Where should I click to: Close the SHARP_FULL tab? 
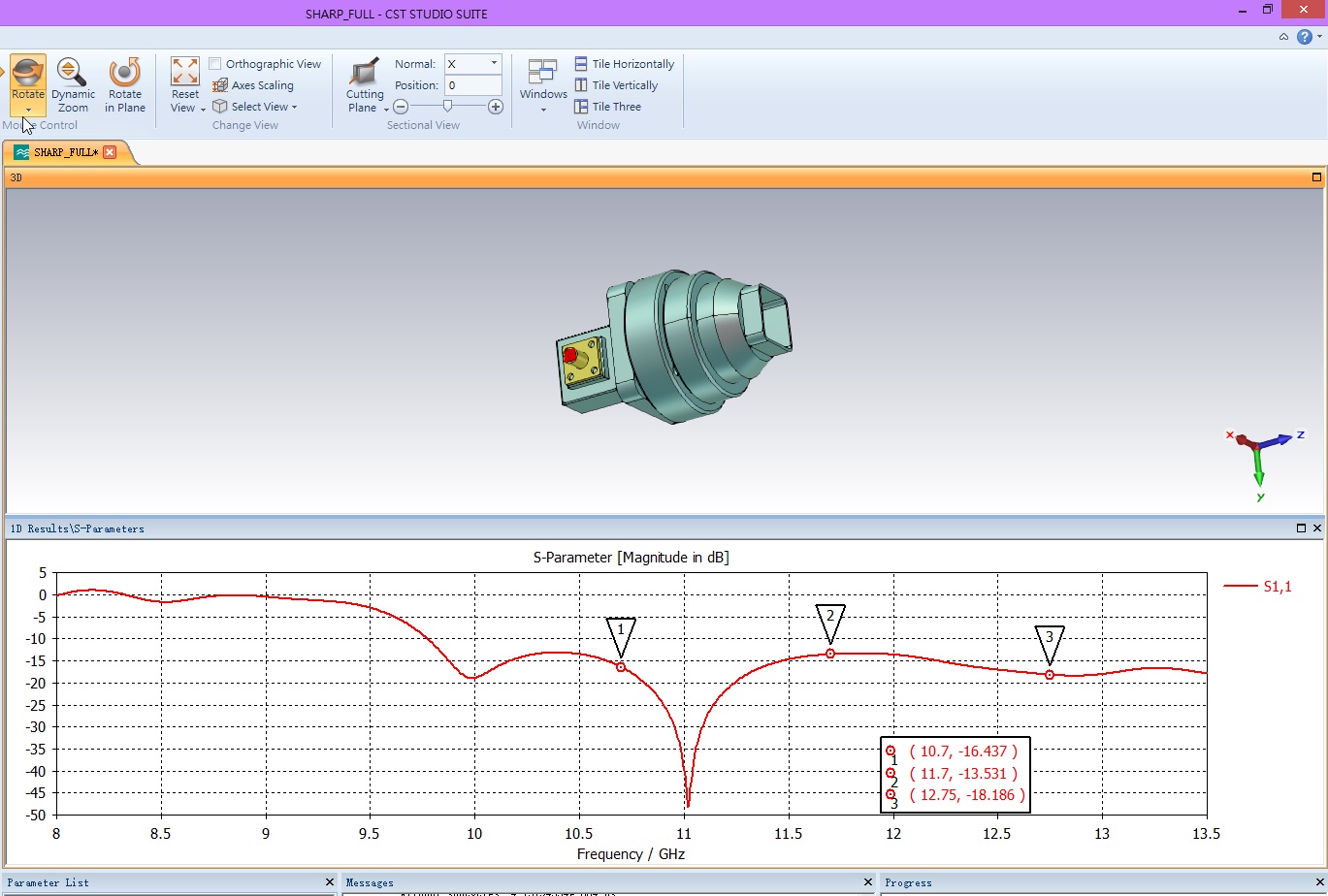click(x=110, y=152)
